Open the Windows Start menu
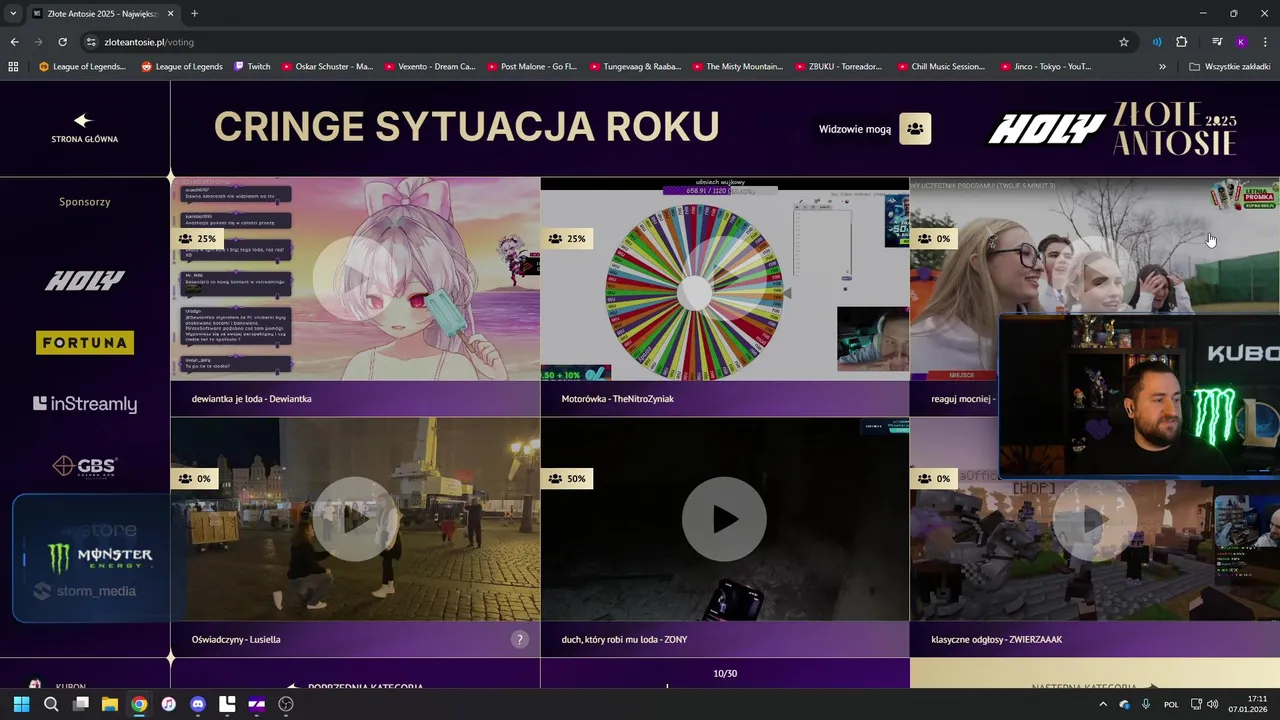 (x=21, y=704)
